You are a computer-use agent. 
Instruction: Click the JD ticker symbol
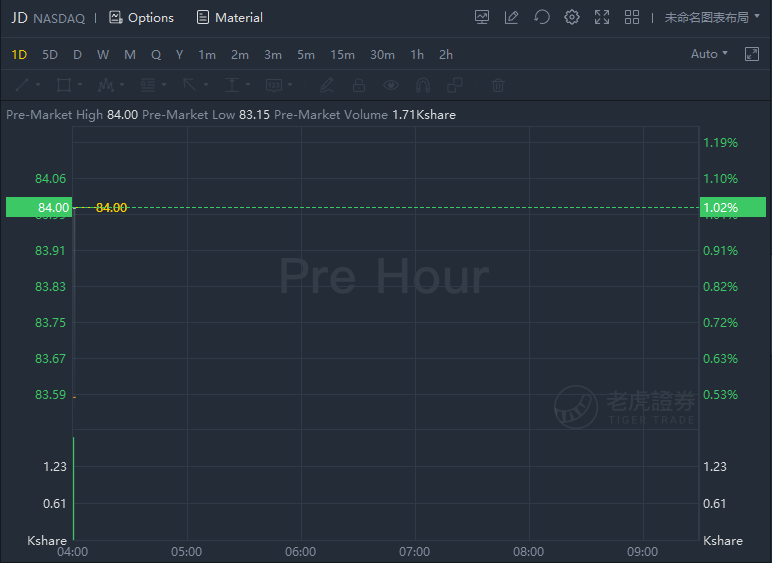point(19,18)
